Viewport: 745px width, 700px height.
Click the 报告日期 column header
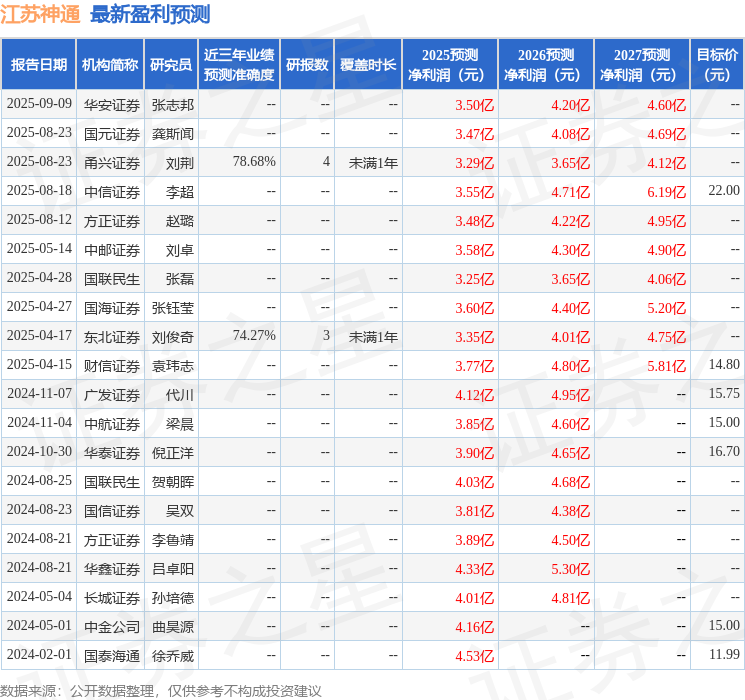38,65
